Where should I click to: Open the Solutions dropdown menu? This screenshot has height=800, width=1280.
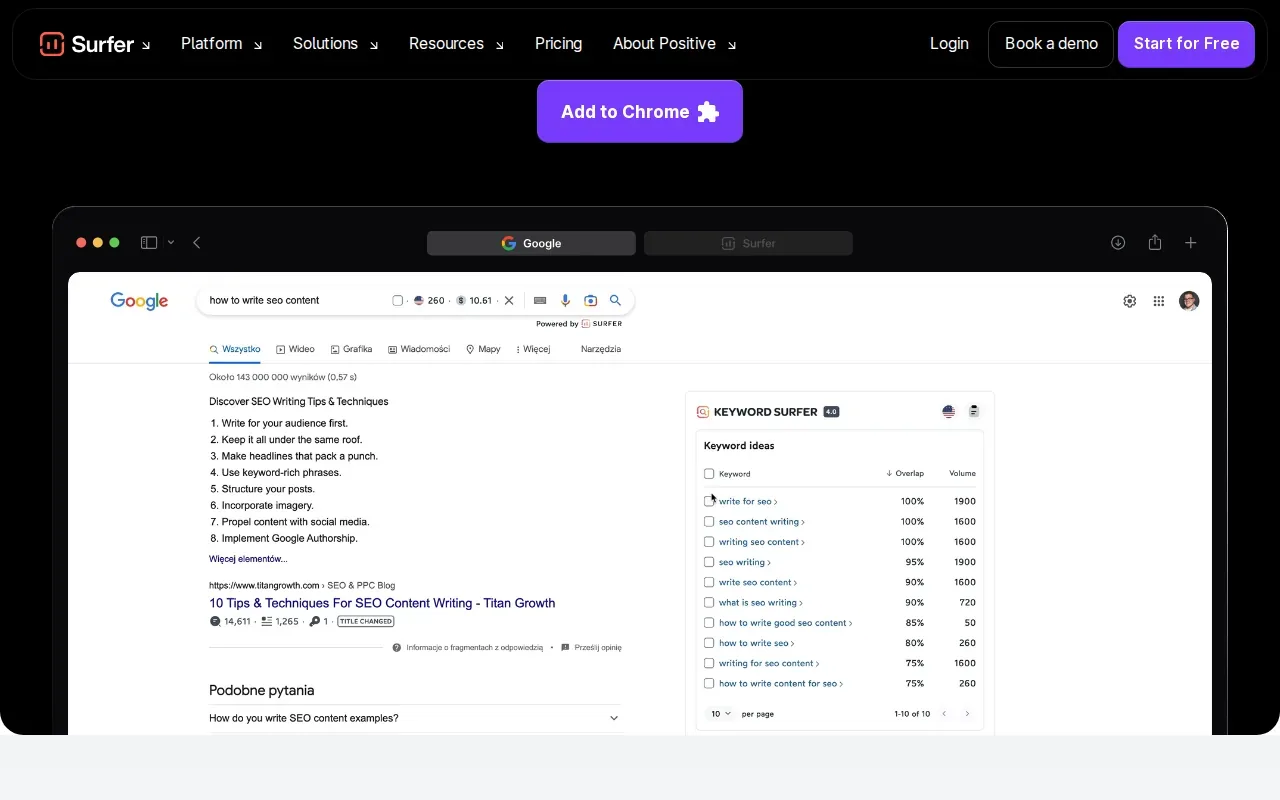point(335,44)
